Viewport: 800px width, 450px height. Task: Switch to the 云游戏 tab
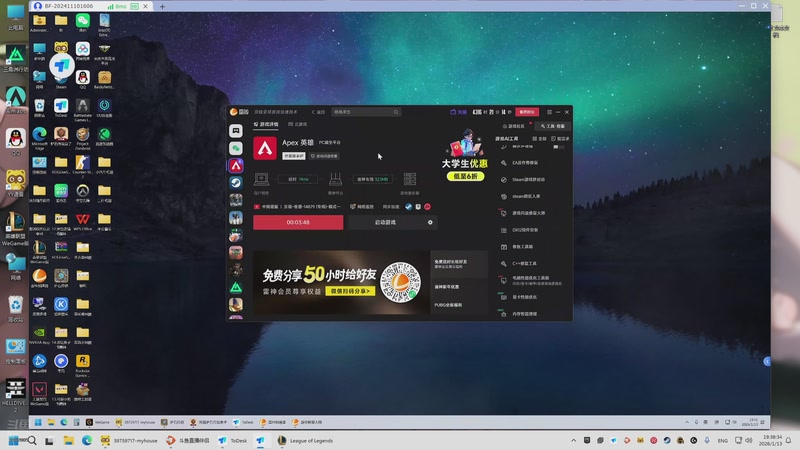point(297,124)
